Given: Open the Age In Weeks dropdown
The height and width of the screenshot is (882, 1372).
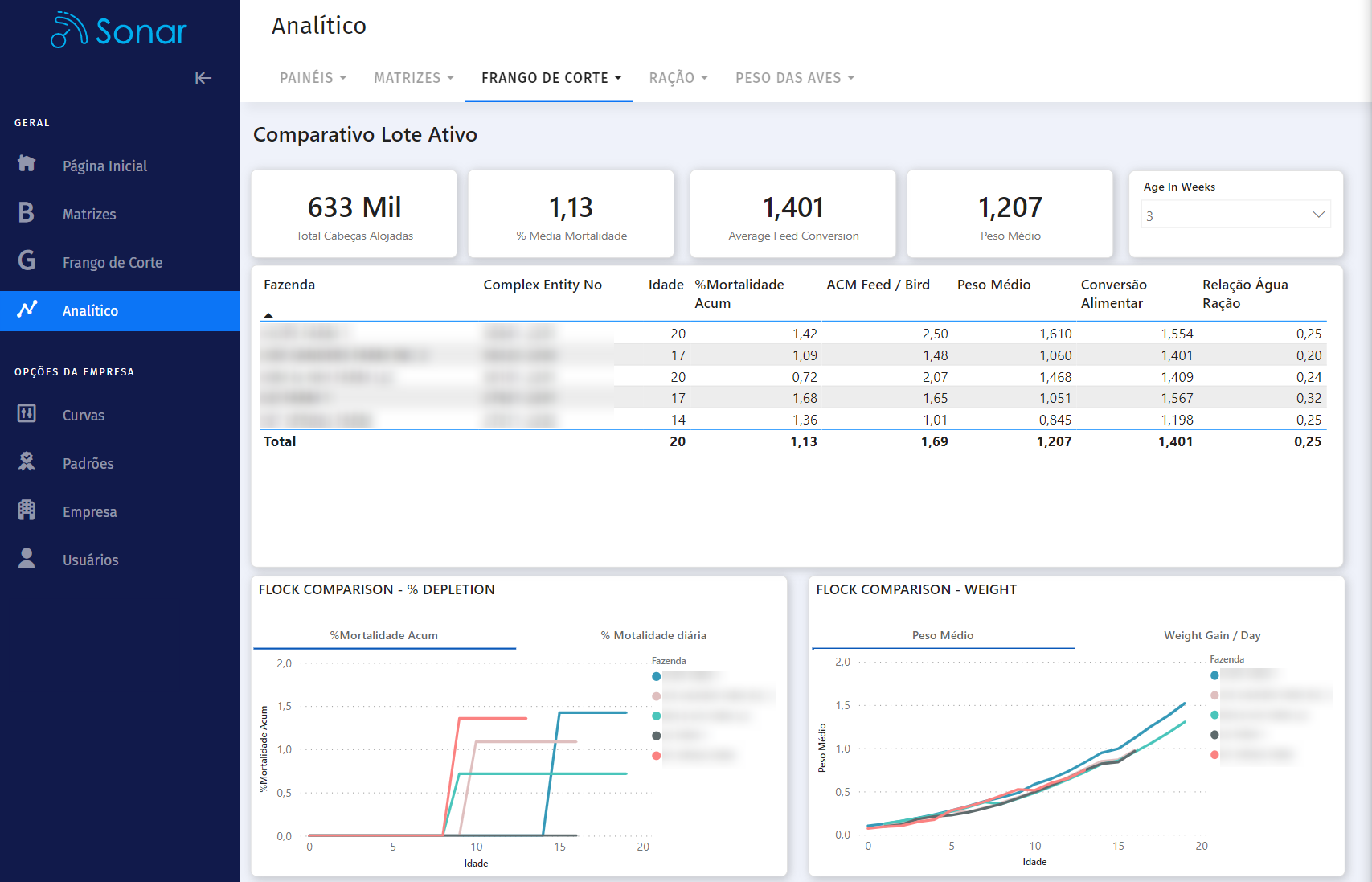Looking at the screenshot, I should coord(1236,215).
